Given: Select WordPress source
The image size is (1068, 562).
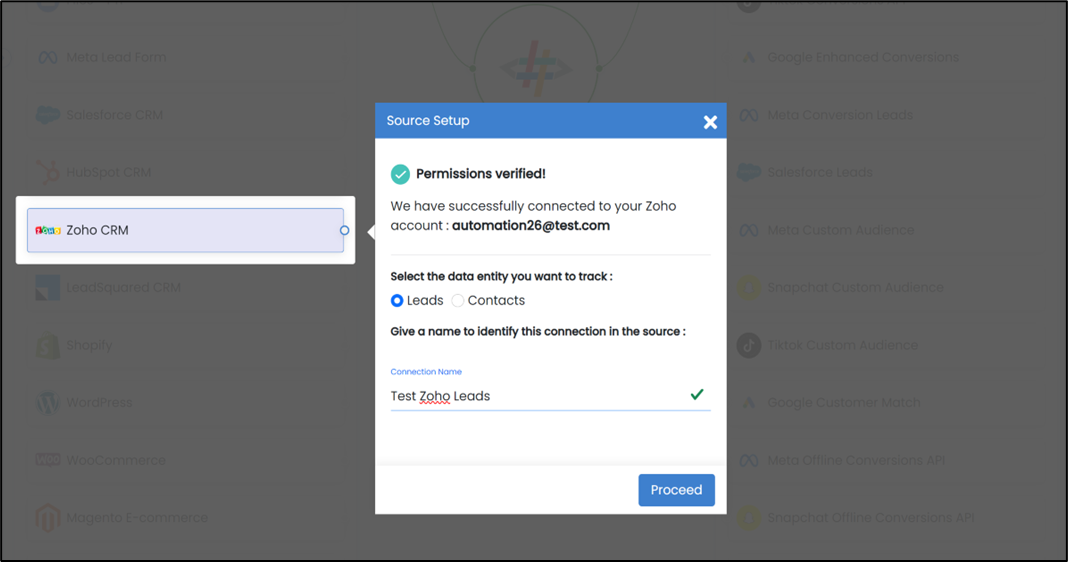Looking at the screenshot, I should point(185,403).
